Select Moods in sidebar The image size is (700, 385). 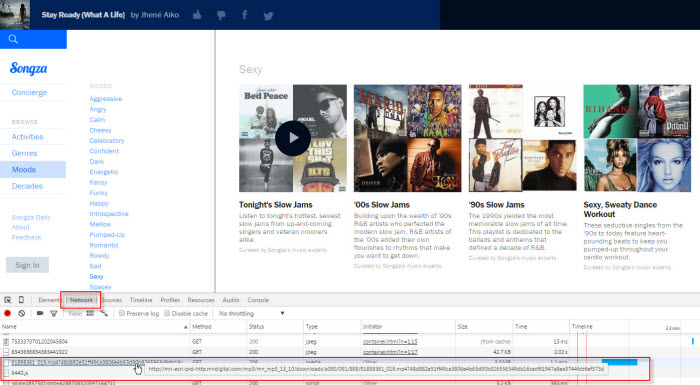33,170
